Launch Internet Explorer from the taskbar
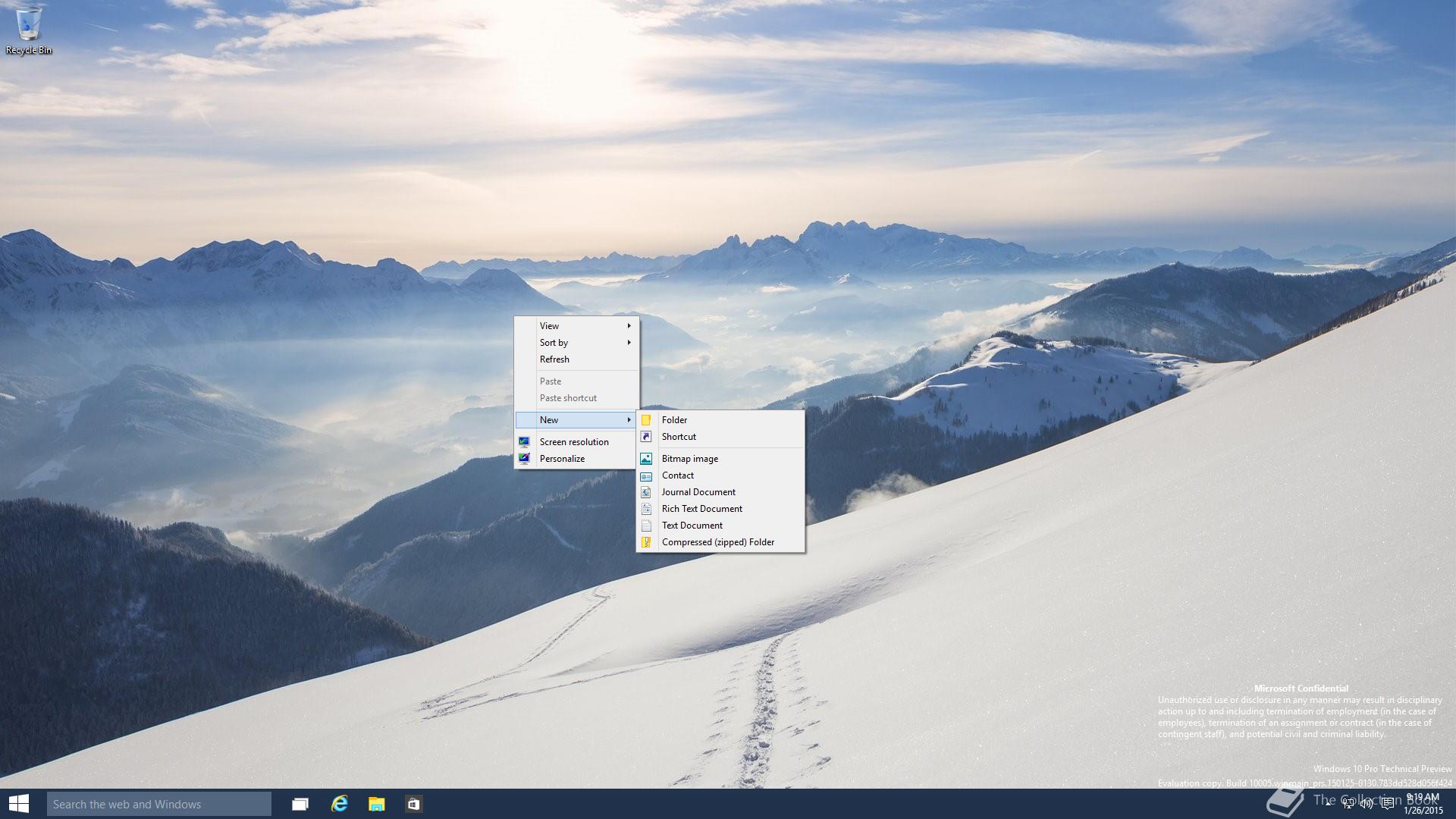The height and width of the screenshot is (819, 1456). click(x=339, y=804)
